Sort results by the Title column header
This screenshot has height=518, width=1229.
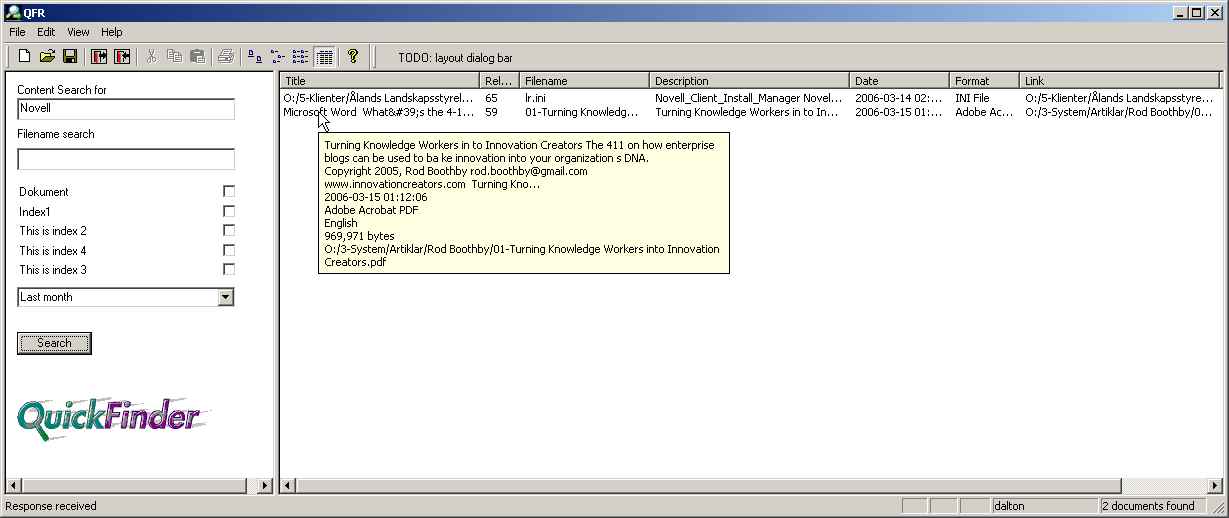pos(380,81)
